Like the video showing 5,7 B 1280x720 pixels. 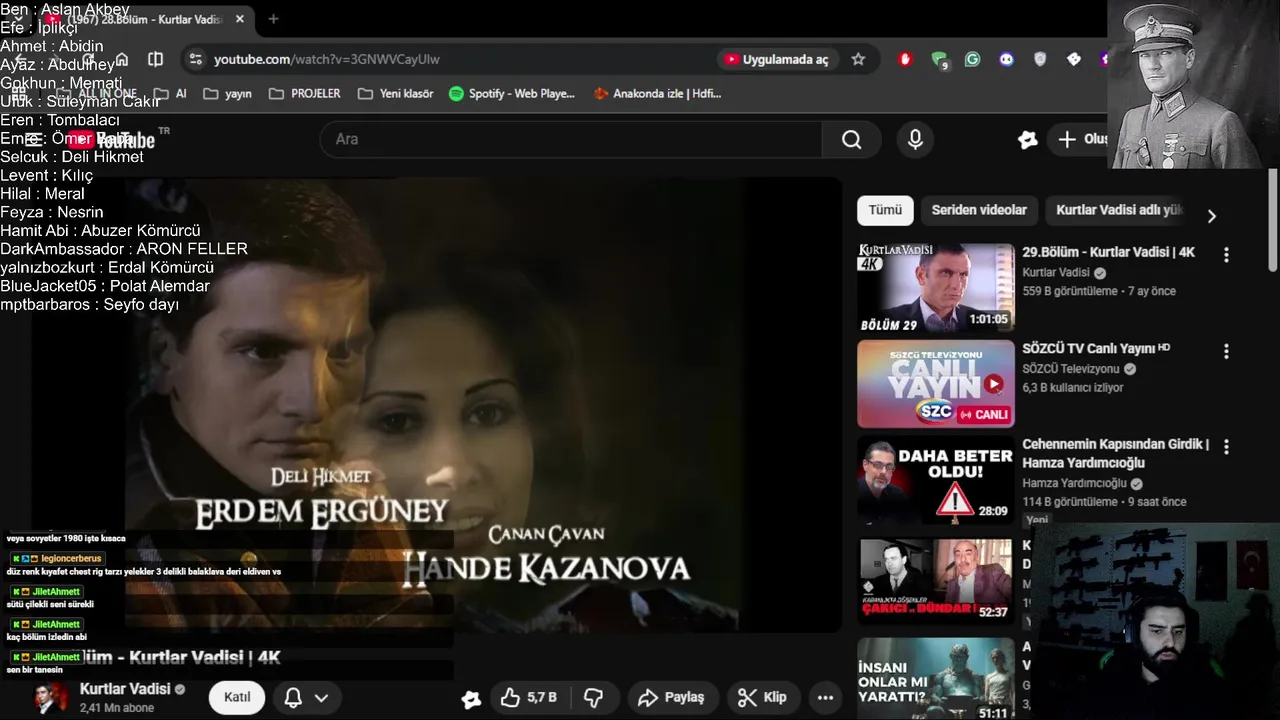(529, 697)
